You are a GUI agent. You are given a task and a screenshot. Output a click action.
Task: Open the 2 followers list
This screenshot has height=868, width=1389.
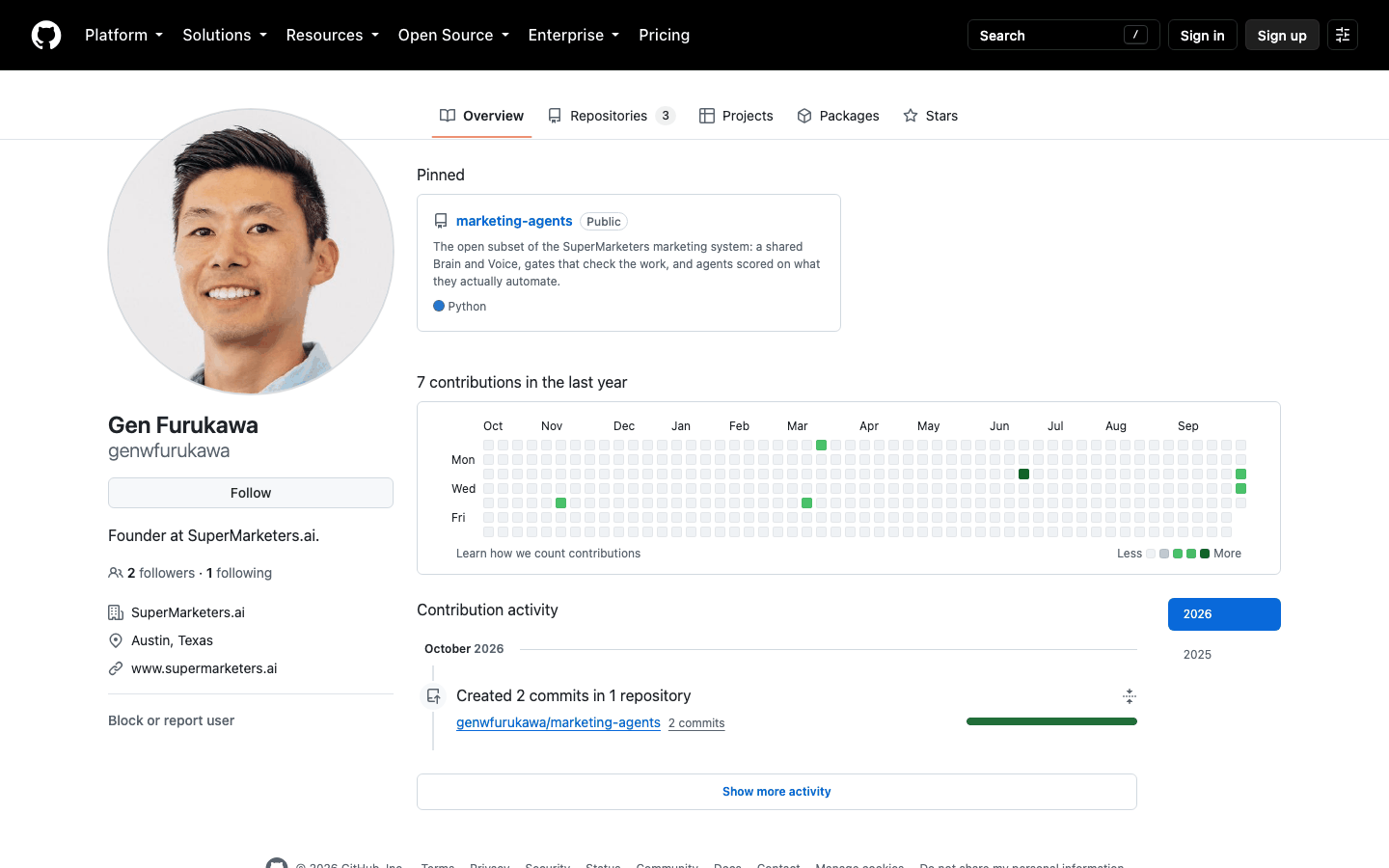pos(161,573)
